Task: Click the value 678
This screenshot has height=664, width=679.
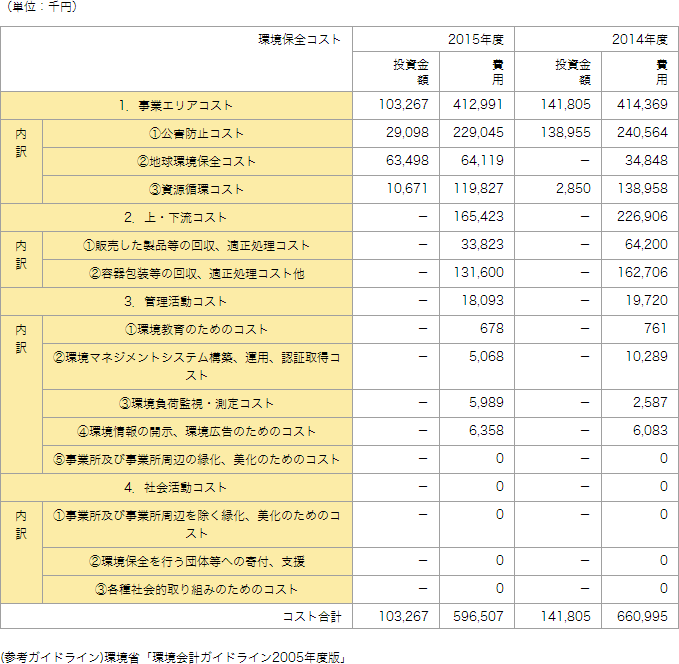Action: click(x=491, y=329)
